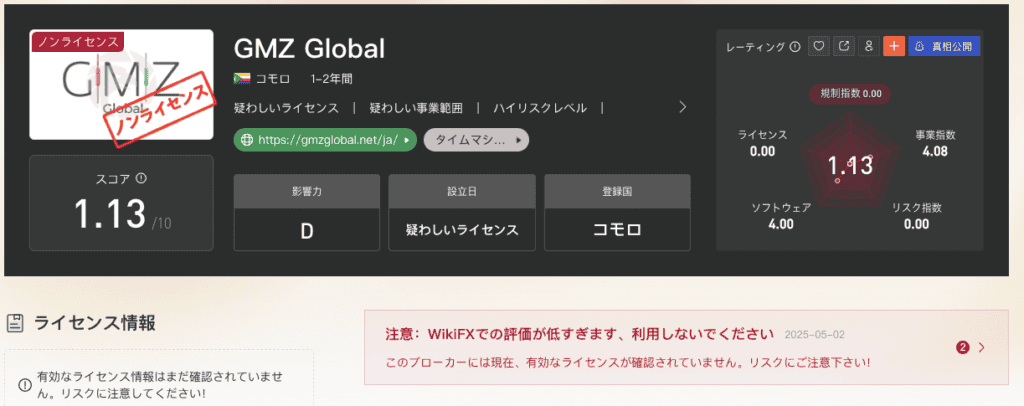
Task: Expand the tags row with right chevron
Action: pos(682,107)
